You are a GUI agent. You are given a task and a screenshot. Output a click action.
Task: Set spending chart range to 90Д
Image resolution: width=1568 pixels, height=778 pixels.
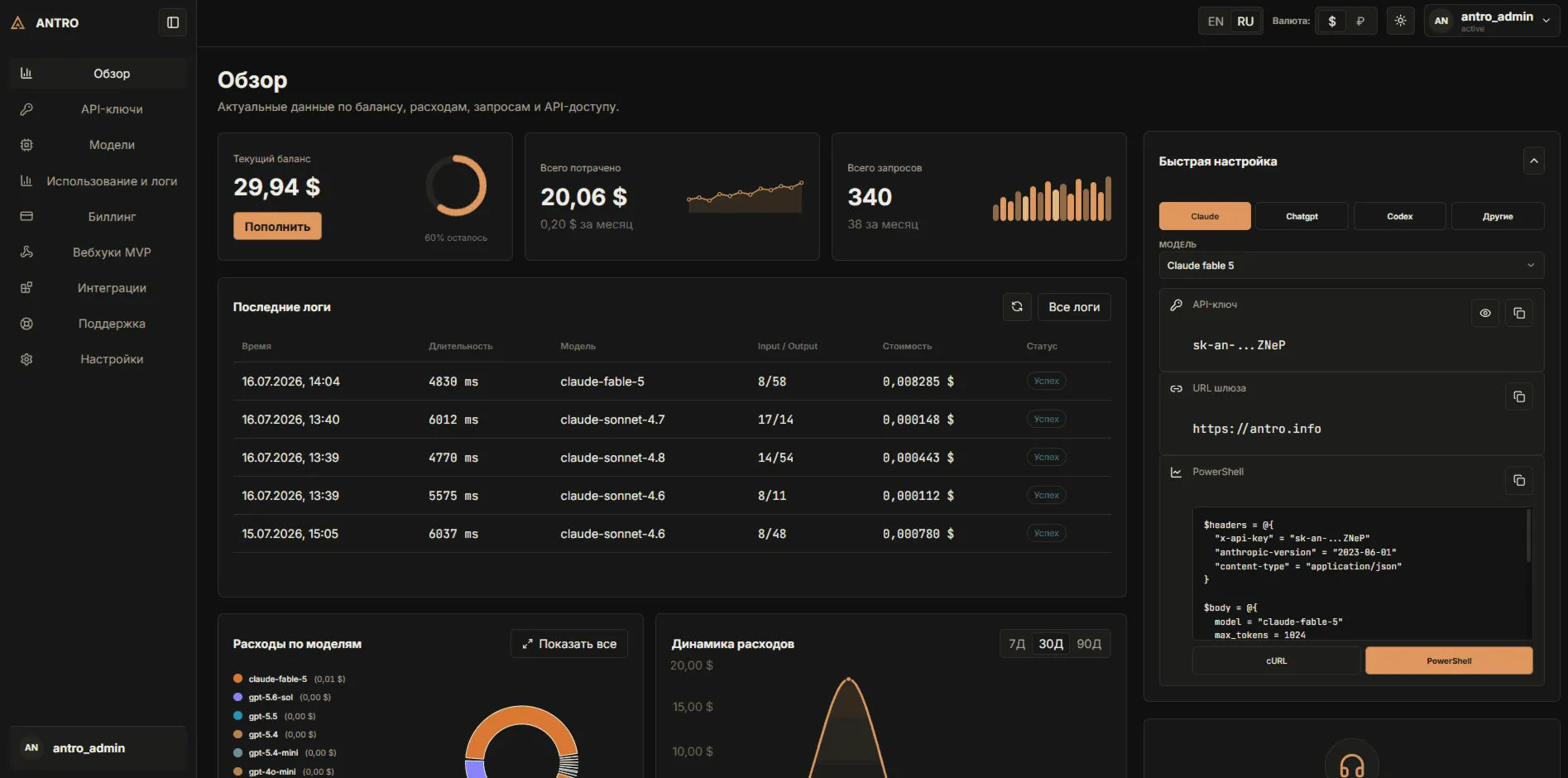tap(1089, 644)
